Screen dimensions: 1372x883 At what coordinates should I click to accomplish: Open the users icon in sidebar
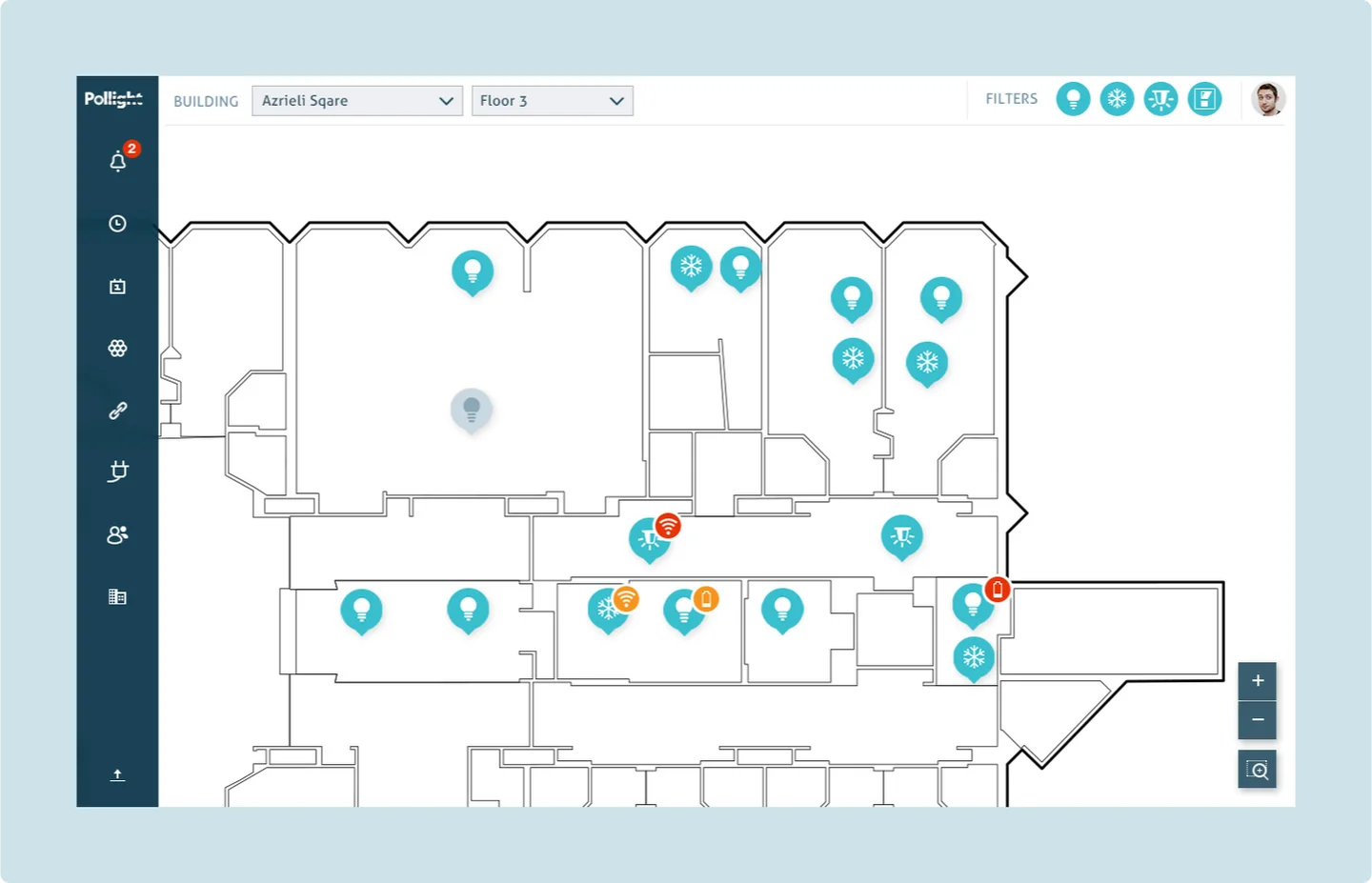[117, 534]
